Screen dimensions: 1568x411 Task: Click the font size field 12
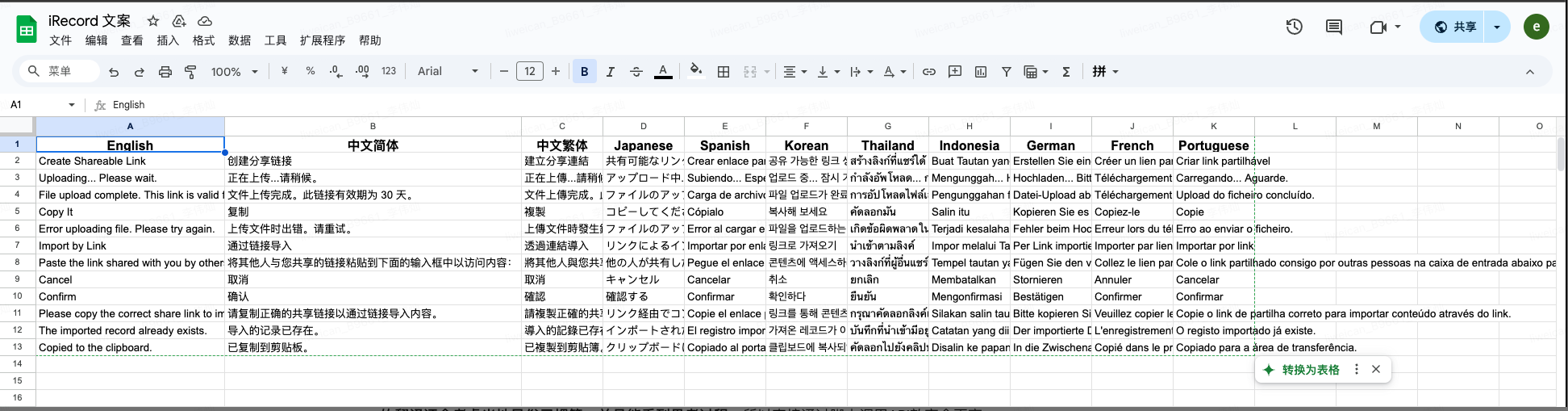click(530, 72)
